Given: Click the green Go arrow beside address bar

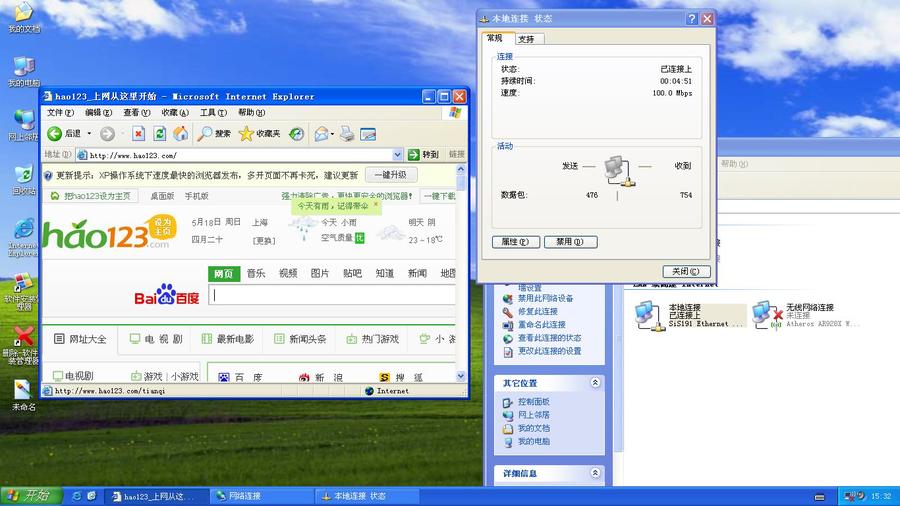Looking at the screenshot, I should coord(413,154).
